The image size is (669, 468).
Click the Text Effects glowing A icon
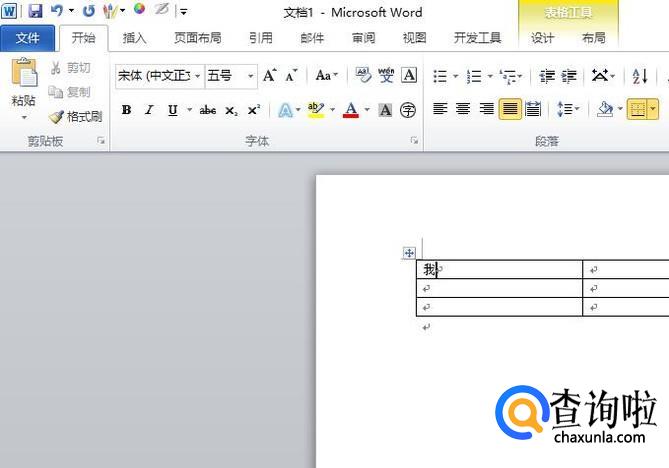[x=285, y=110]
